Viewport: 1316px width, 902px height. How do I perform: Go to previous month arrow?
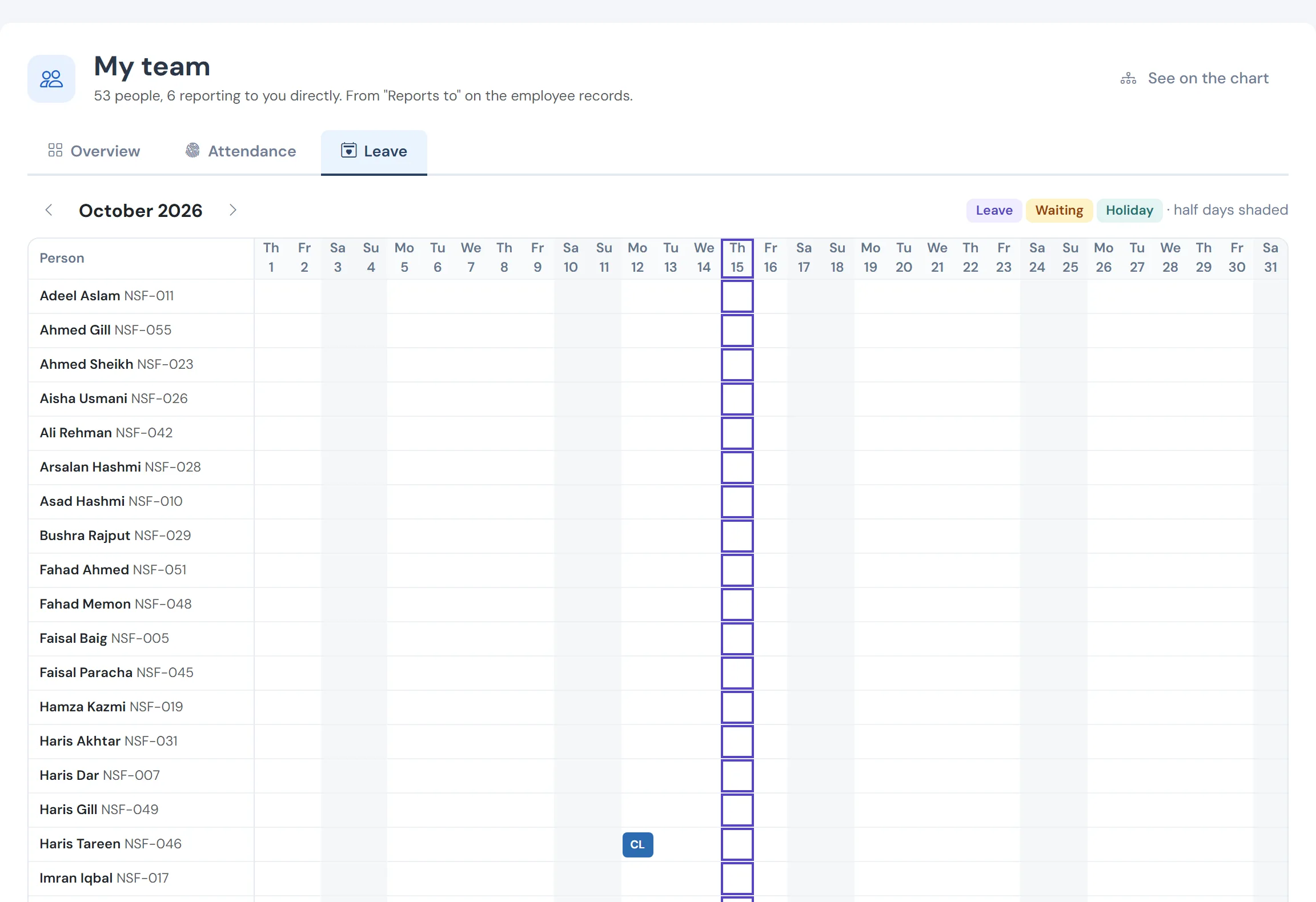click(x=49, y=210)
